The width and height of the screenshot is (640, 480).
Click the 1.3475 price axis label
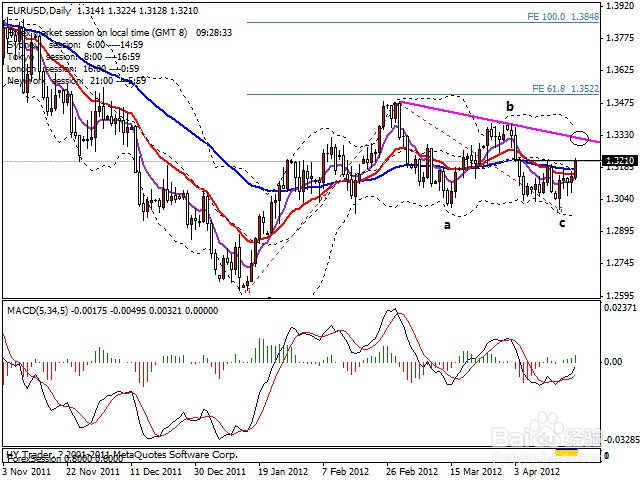620,102
